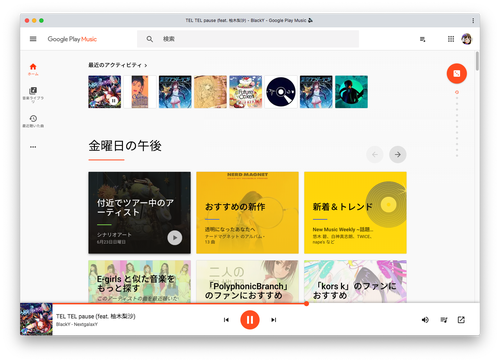The width and height of the screenshot is (500, 362).
Task: Click the 金曜日の午後 heading
Action: [125, 146]
